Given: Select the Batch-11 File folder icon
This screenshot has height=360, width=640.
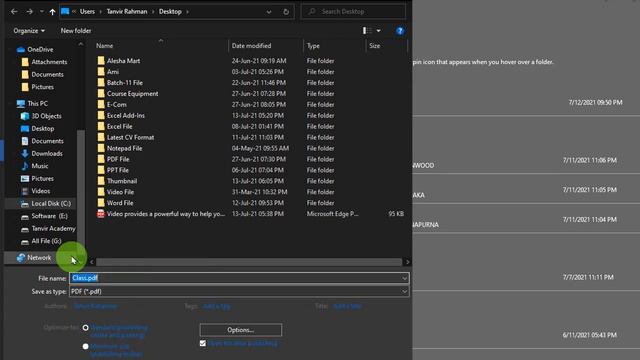Looking at the screenshot, I should (101, 83).
